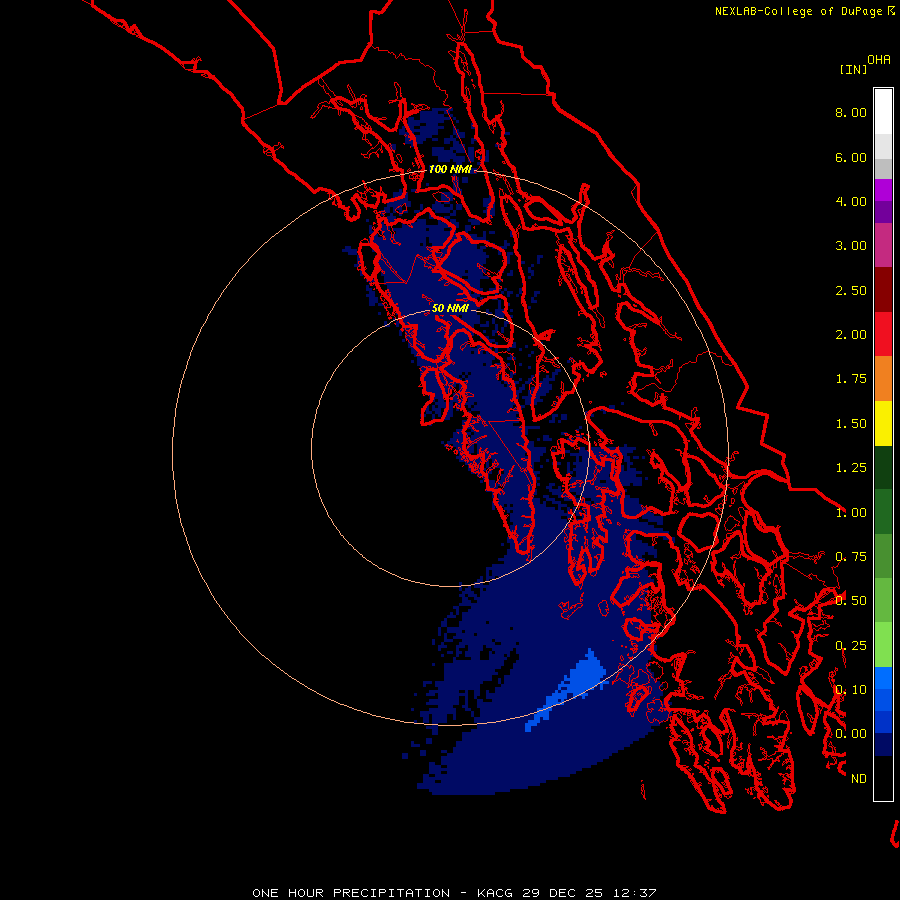
Task: Click the KACG station identifier in caption
Action: (x=495, y=893)
